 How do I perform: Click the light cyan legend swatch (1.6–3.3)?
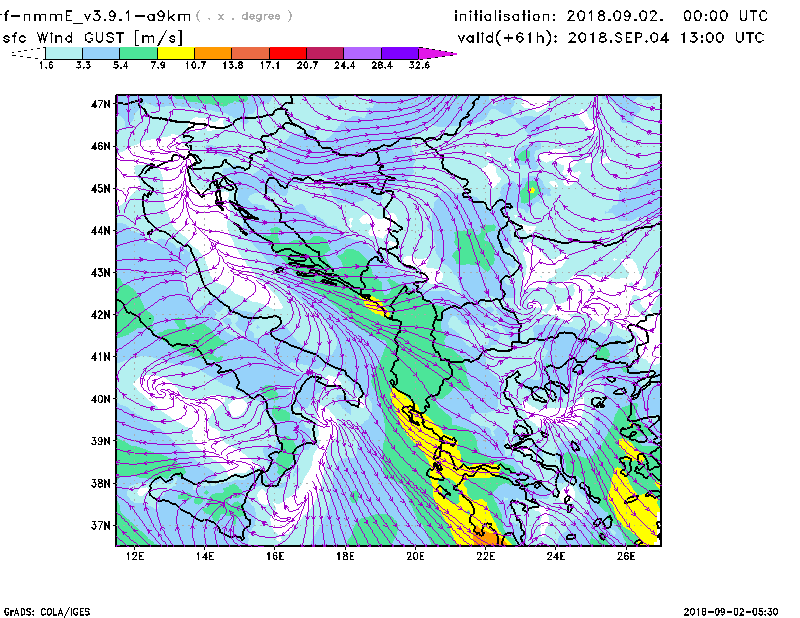point(64,53)
